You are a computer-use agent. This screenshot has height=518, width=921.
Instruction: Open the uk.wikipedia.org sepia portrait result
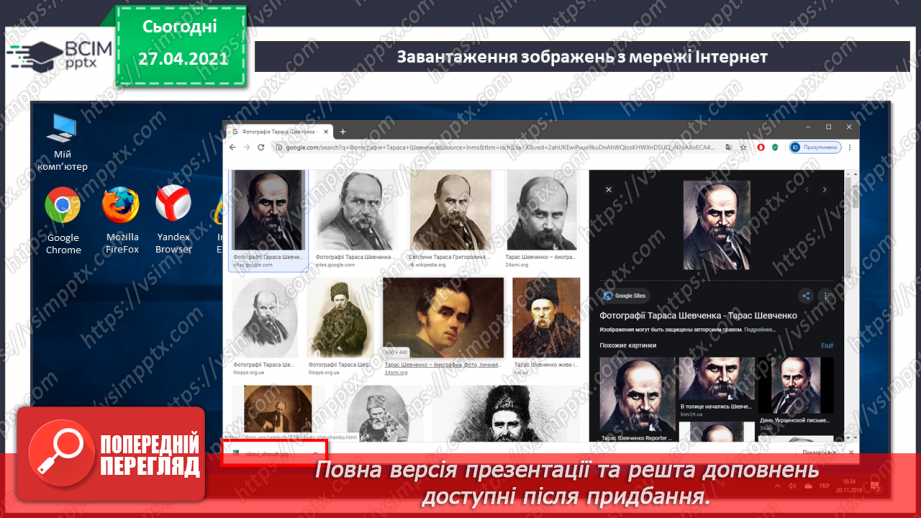click(451, 211)
